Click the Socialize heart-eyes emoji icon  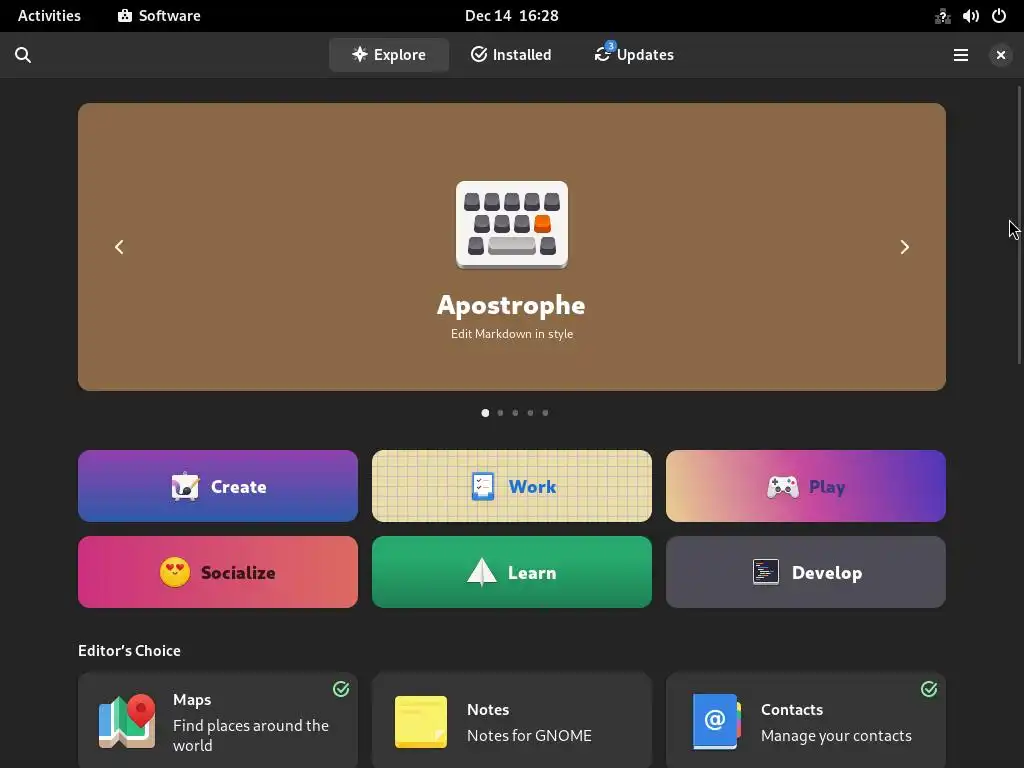click(x=175, y=572)
